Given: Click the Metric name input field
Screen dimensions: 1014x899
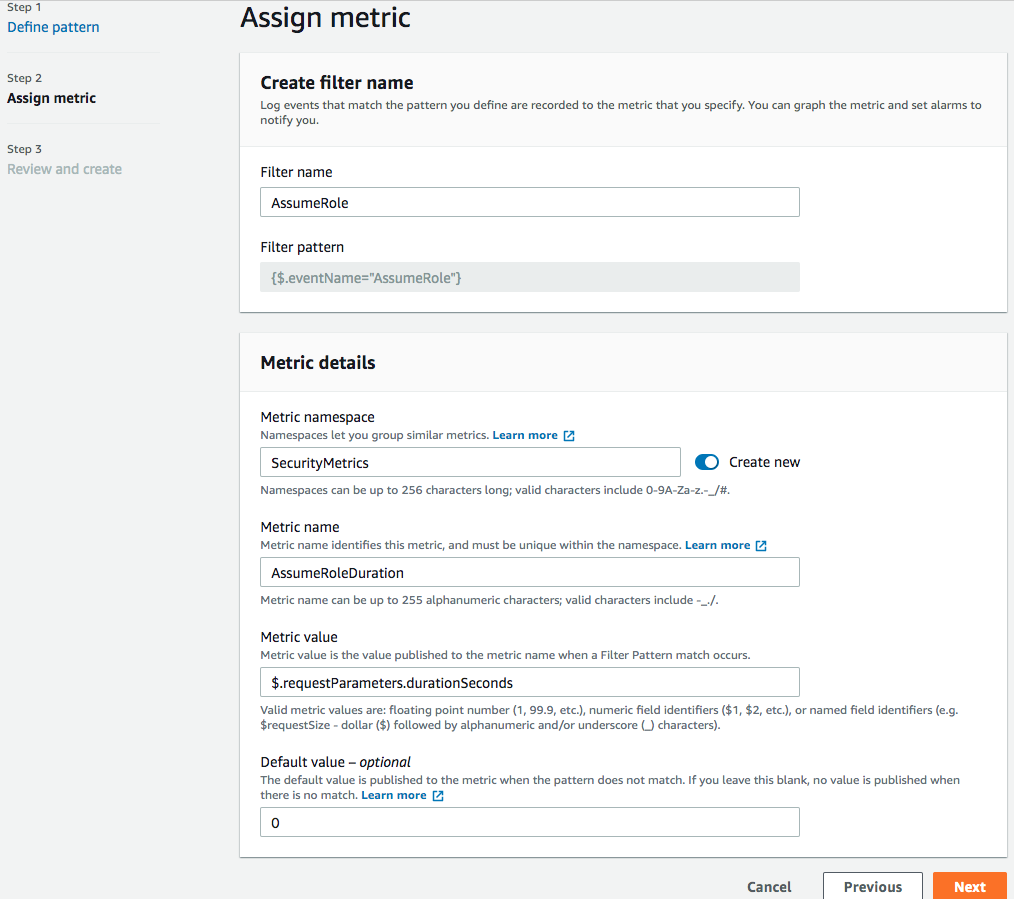Looking at the screenshot, I should coord(529,572).
